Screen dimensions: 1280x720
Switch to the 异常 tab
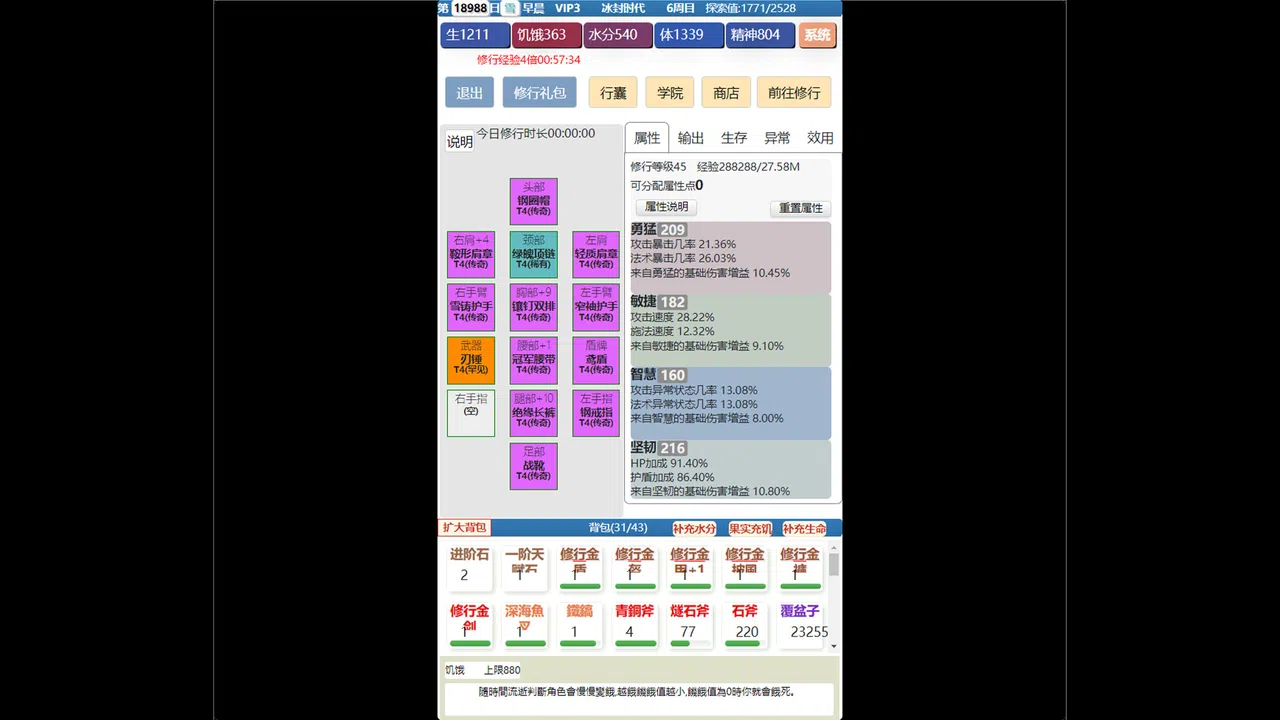(777, 138)
